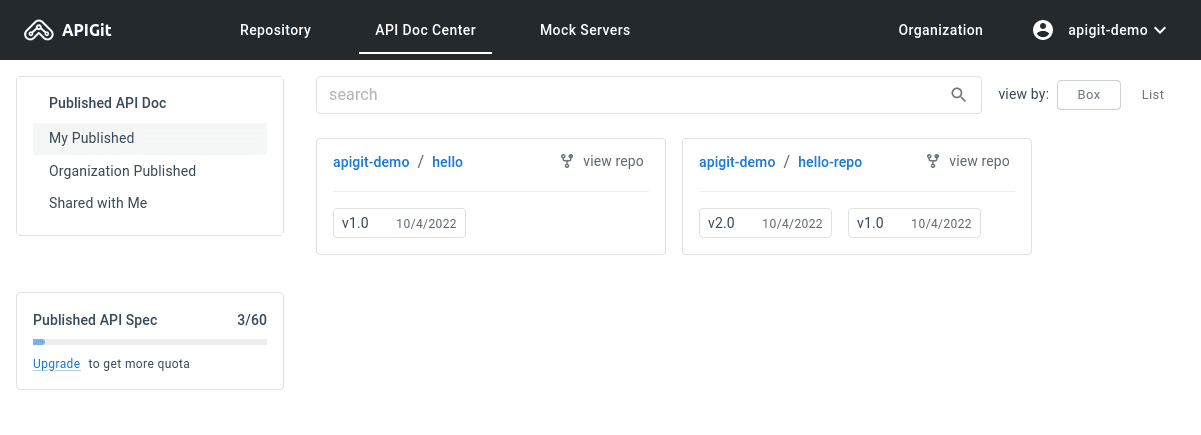Switch view to List layout
Viewport: 1201px width, 435px height.
[x=1153, y=95]
